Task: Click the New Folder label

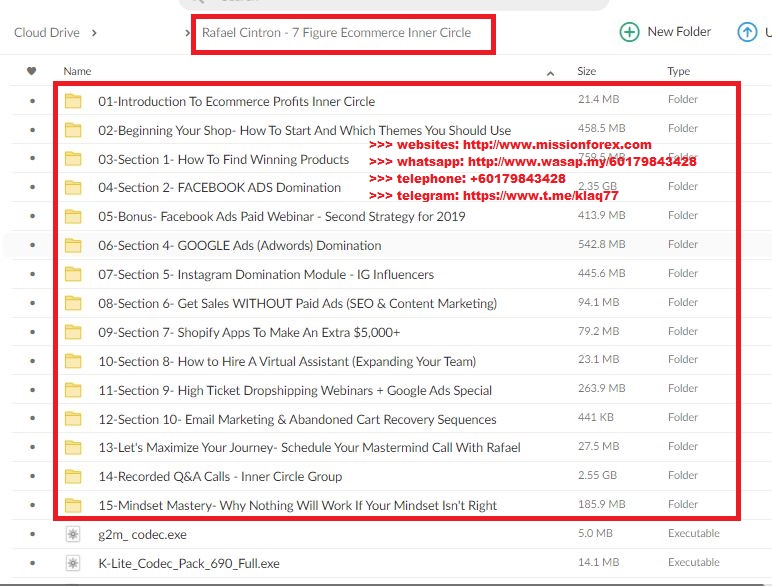Action: (x=679, y=32)
